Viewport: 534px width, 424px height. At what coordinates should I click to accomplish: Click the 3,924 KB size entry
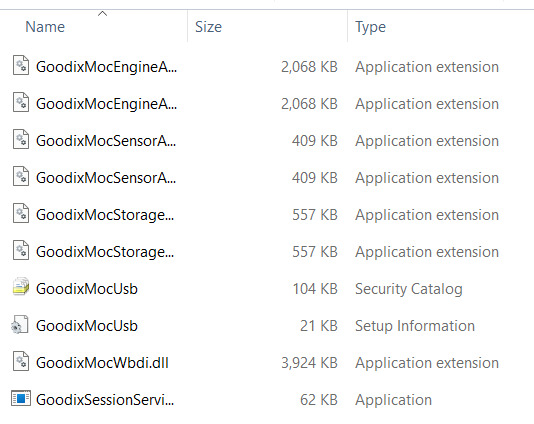pyautogui.click(x=309, y=363)
